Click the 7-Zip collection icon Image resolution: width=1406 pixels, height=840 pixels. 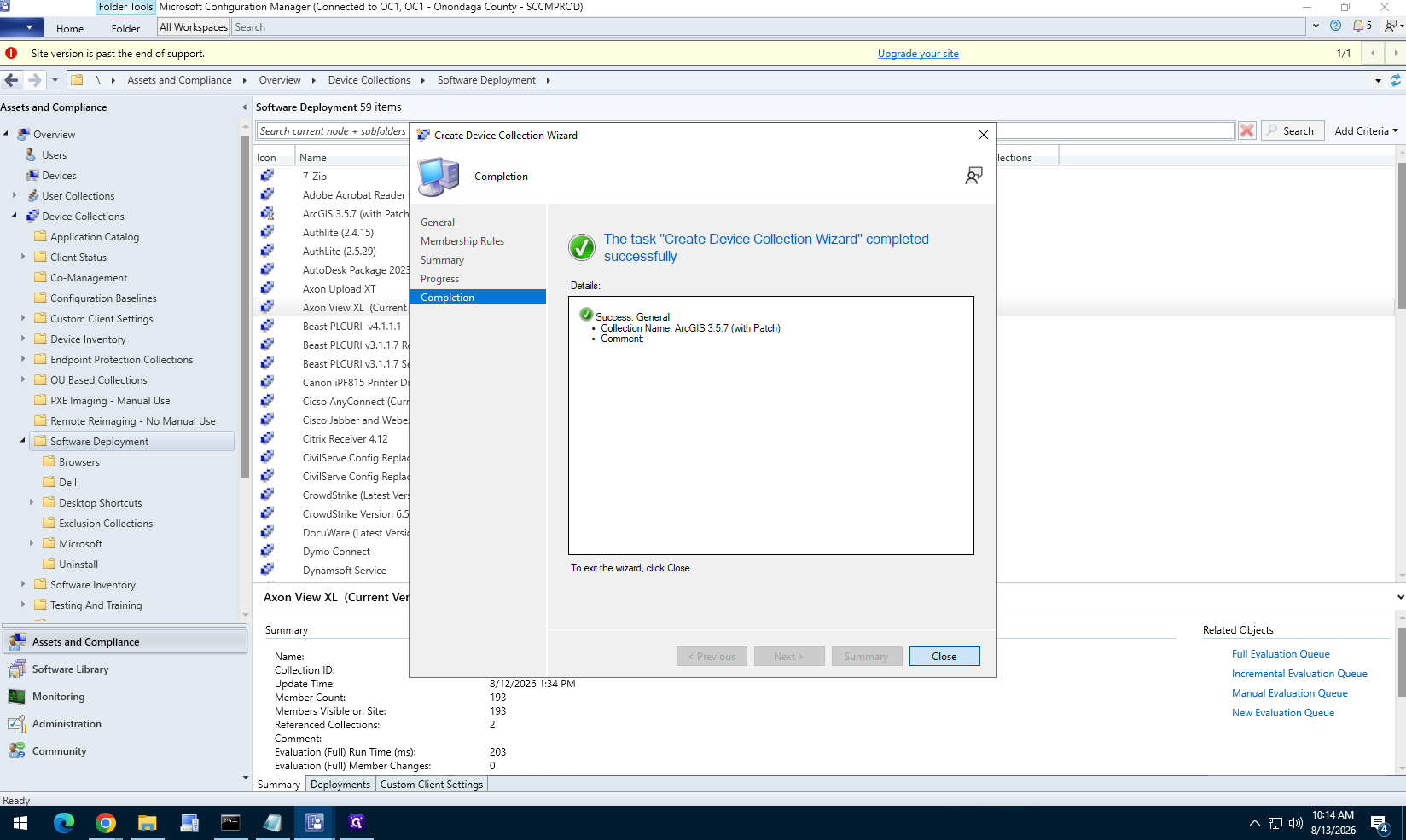point(267,176)
